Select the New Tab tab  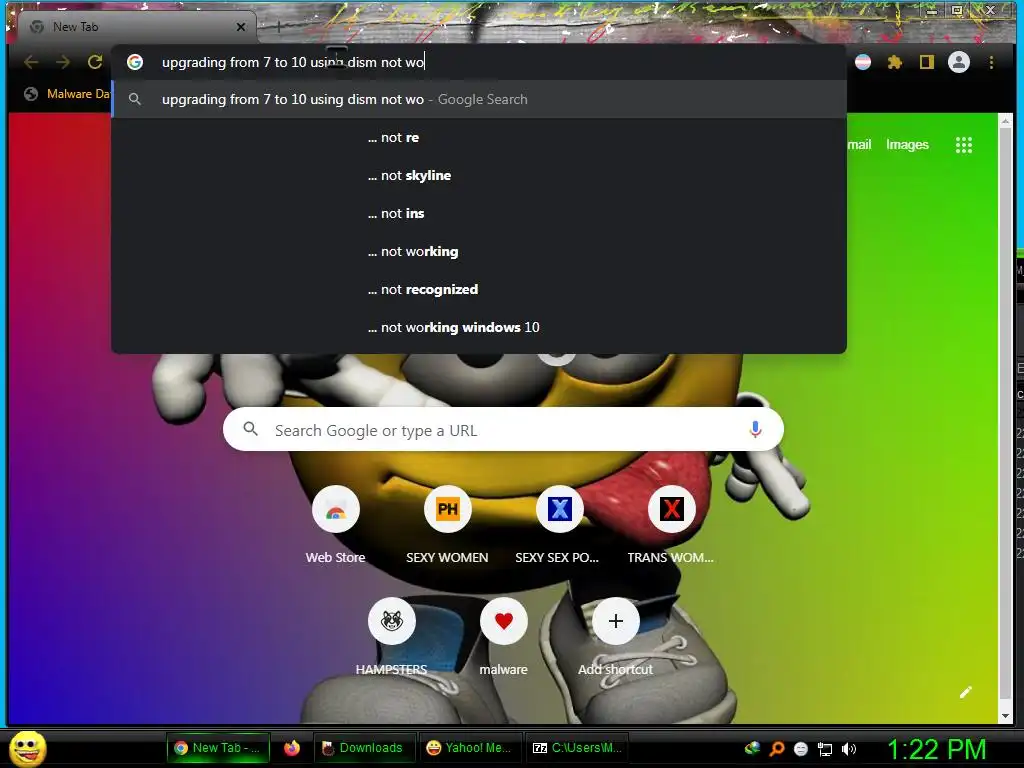(137, 27)
